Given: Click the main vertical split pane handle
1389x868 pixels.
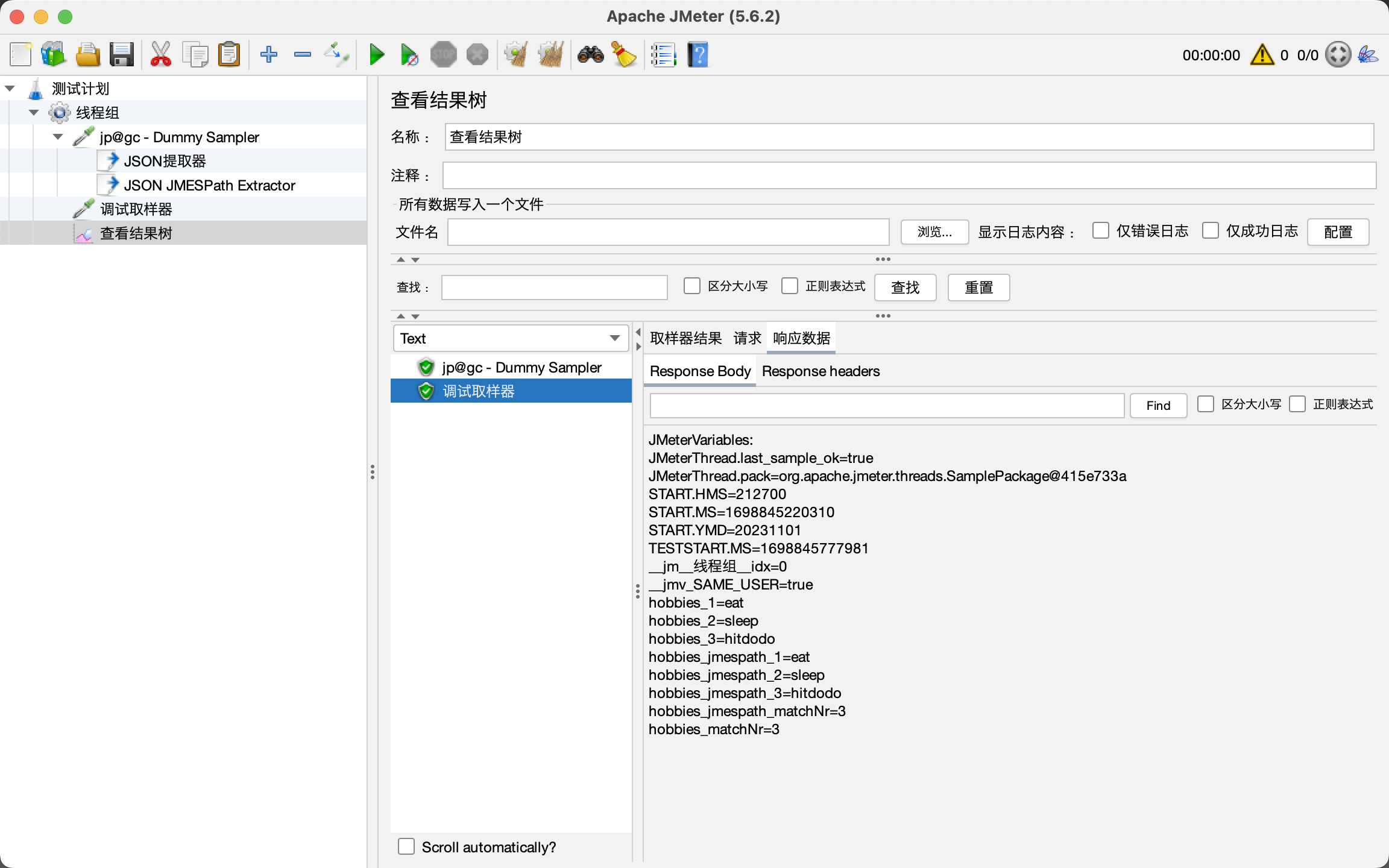Looking at the screenshot, I should tap(373, 472).
